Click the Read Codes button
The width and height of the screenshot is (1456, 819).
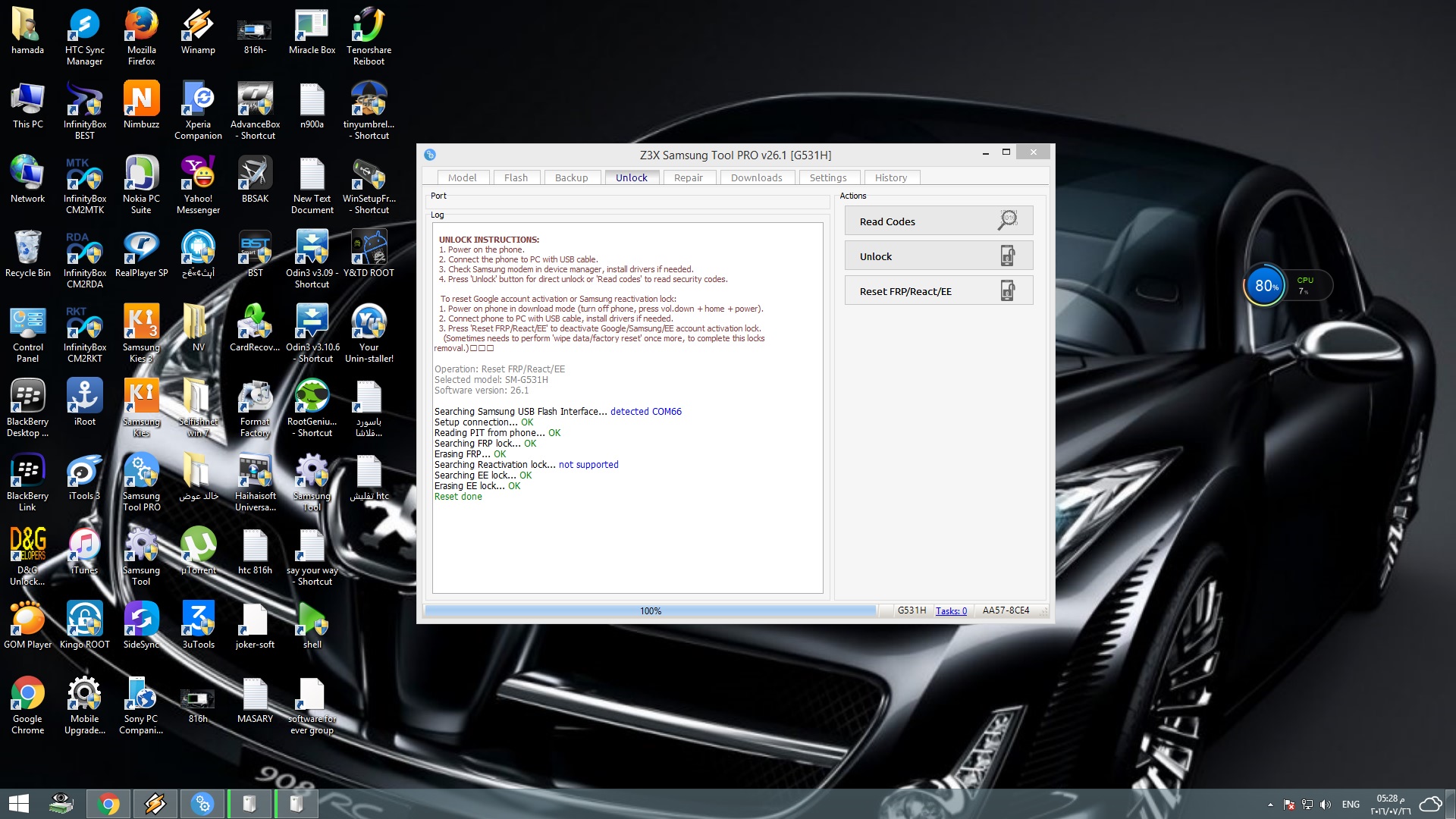tap(939, 221)
